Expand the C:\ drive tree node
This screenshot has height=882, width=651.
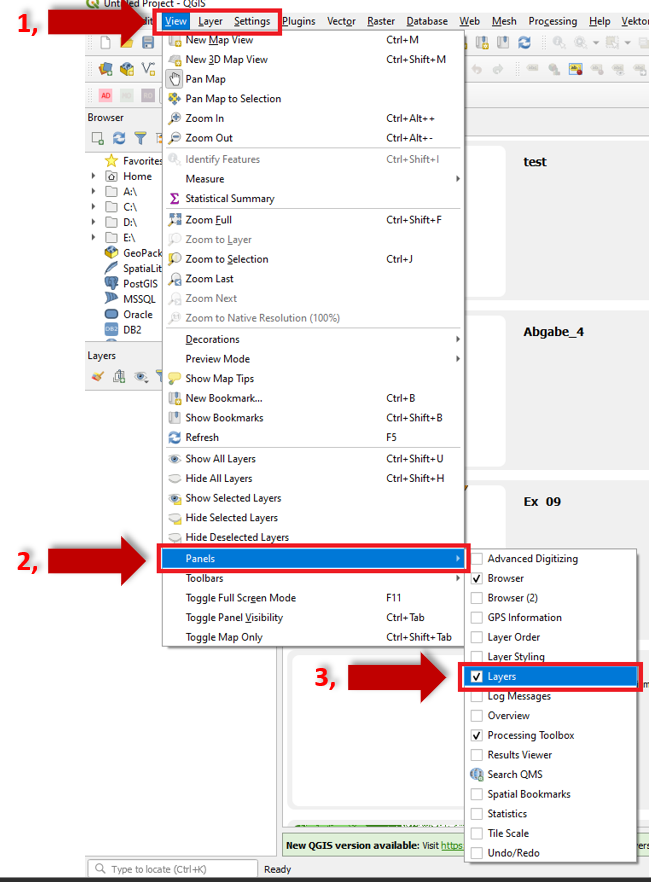pos(94,206)
